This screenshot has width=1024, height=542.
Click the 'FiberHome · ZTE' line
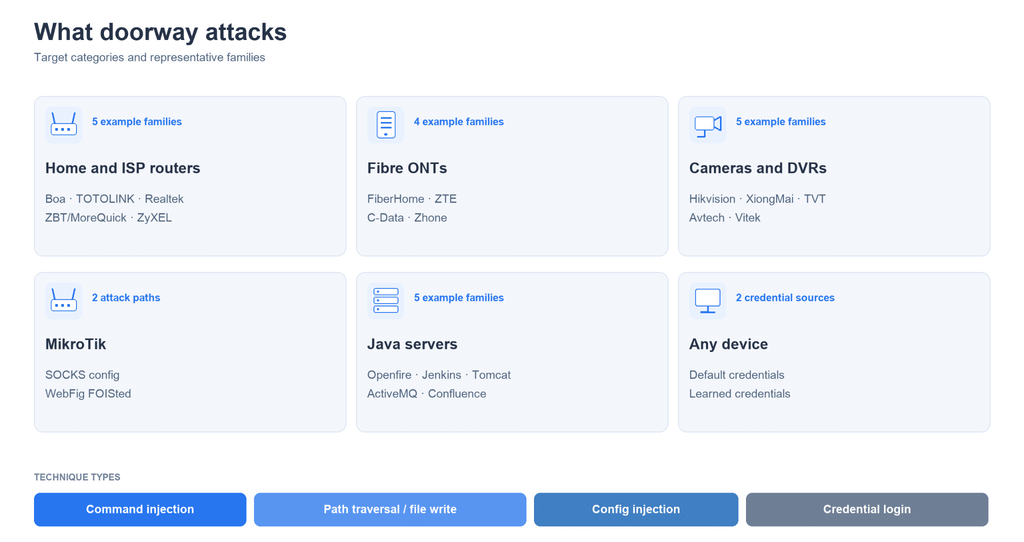[411, 199]
